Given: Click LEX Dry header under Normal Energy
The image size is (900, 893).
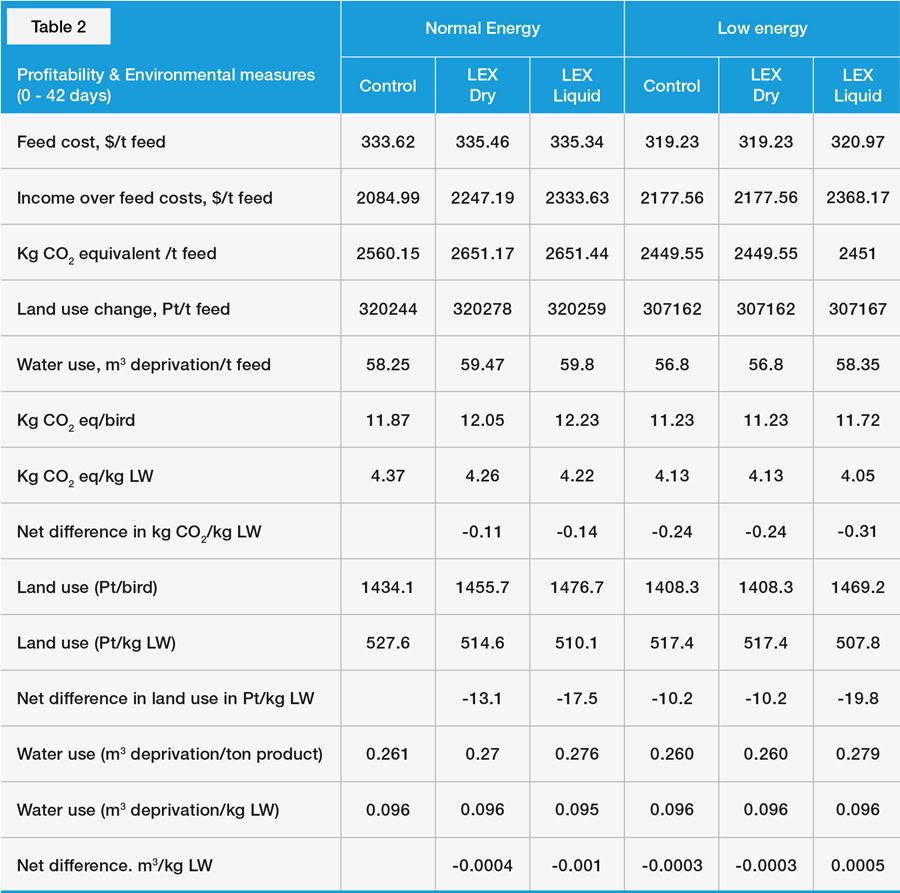Looking at the screenshot, I should [x=482, y=85].
